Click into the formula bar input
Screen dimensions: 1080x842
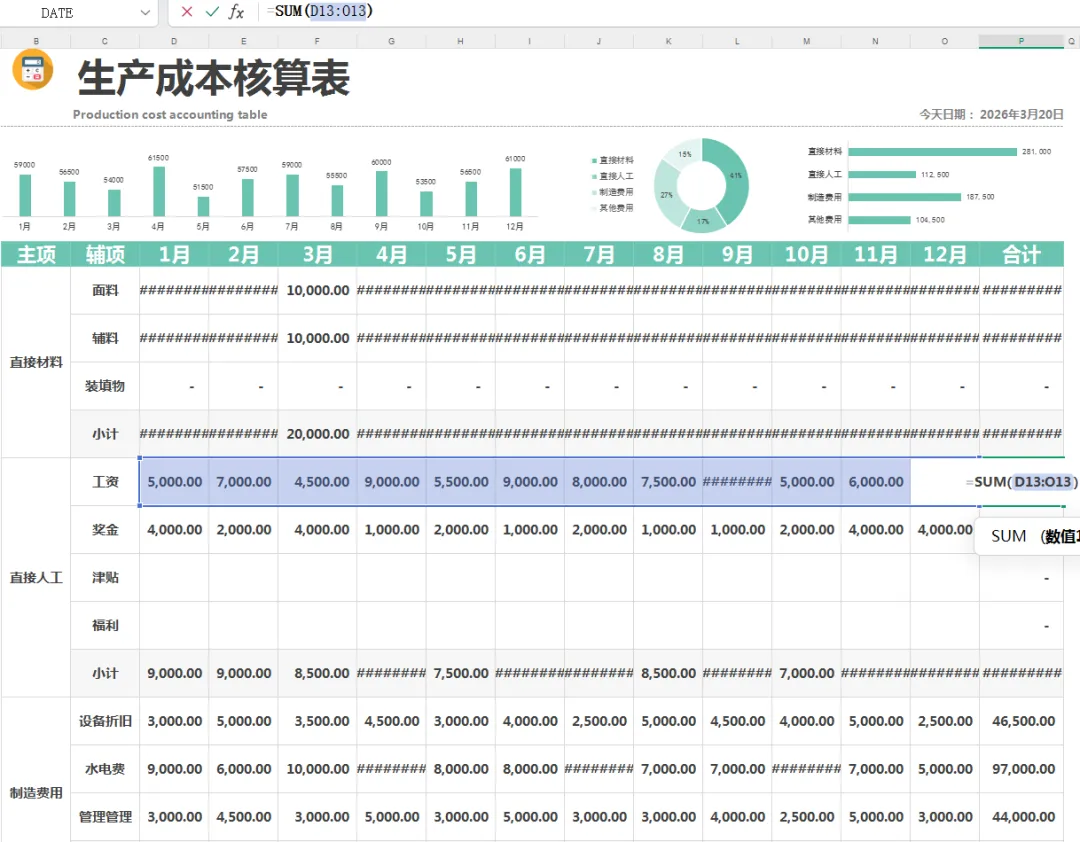point(668,12)
